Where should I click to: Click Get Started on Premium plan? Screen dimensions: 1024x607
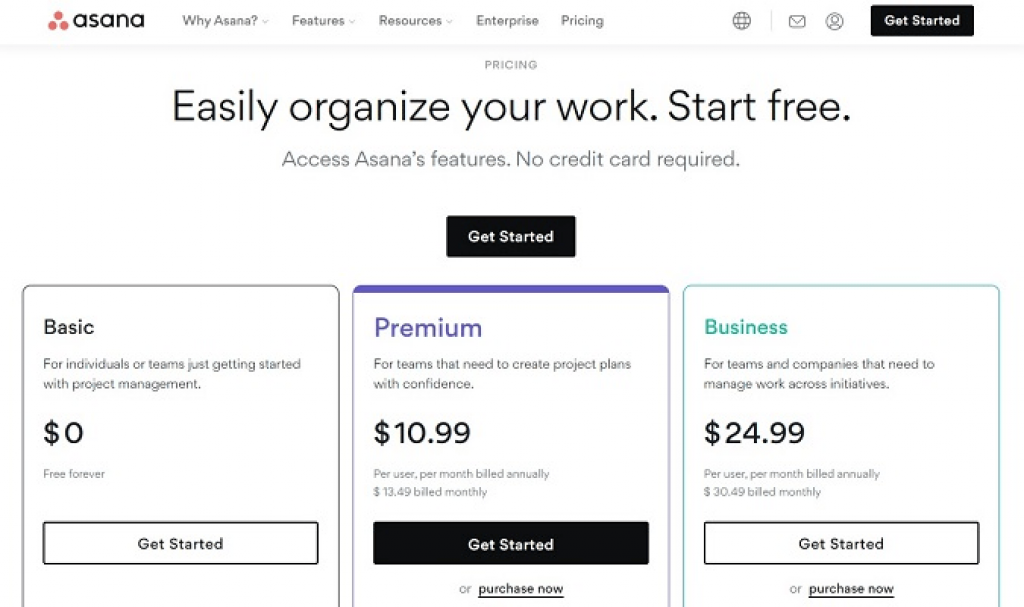(x=511, y=544)
